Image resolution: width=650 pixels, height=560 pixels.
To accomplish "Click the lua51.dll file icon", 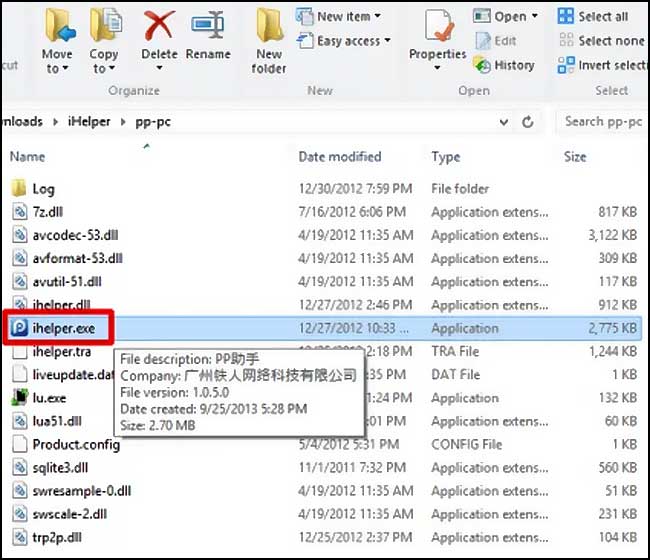I will 19,421.
